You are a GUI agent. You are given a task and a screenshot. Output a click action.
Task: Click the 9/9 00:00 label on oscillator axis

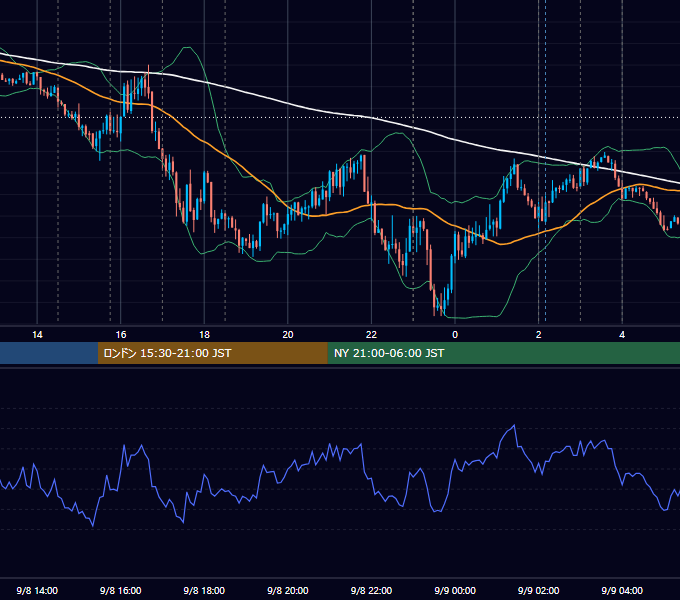coord(455,590)
